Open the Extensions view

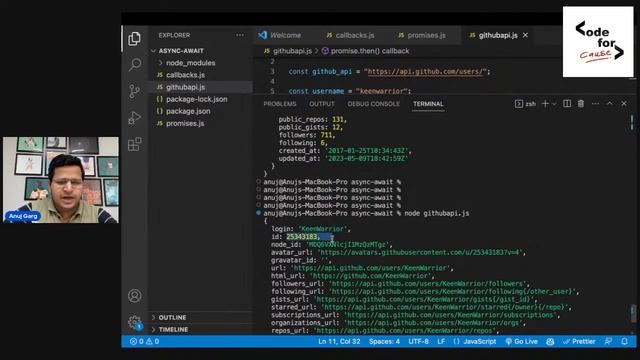tap(134, 144)
